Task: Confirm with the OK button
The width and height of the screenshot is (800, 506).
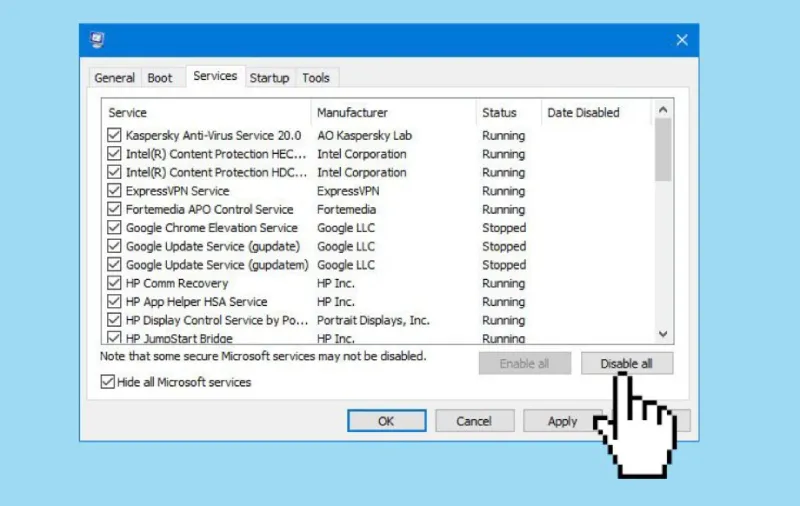Action: point(386,421)
